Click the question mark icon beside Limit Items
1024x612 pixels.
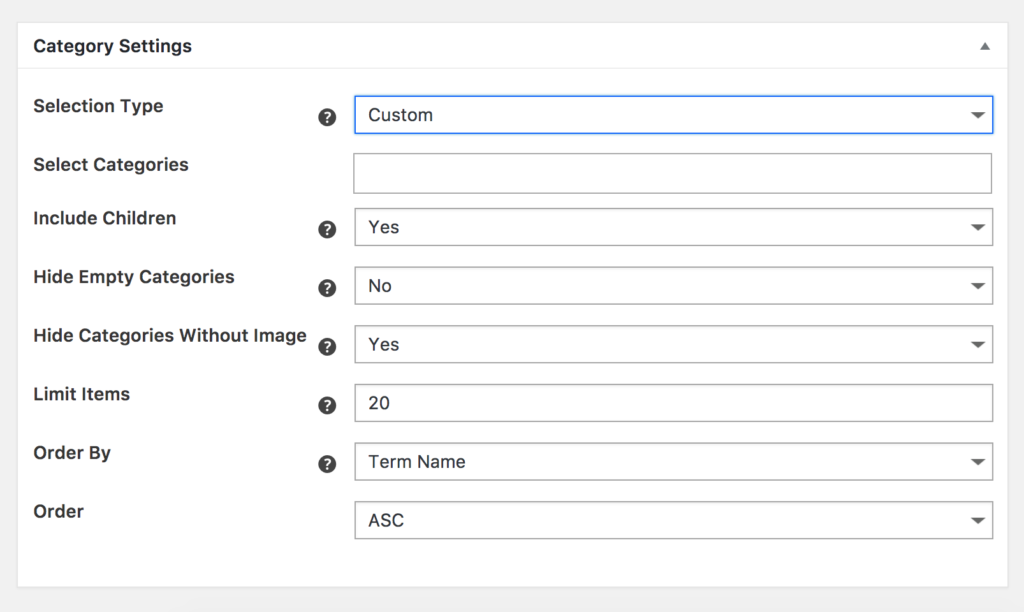pos(327,405)
